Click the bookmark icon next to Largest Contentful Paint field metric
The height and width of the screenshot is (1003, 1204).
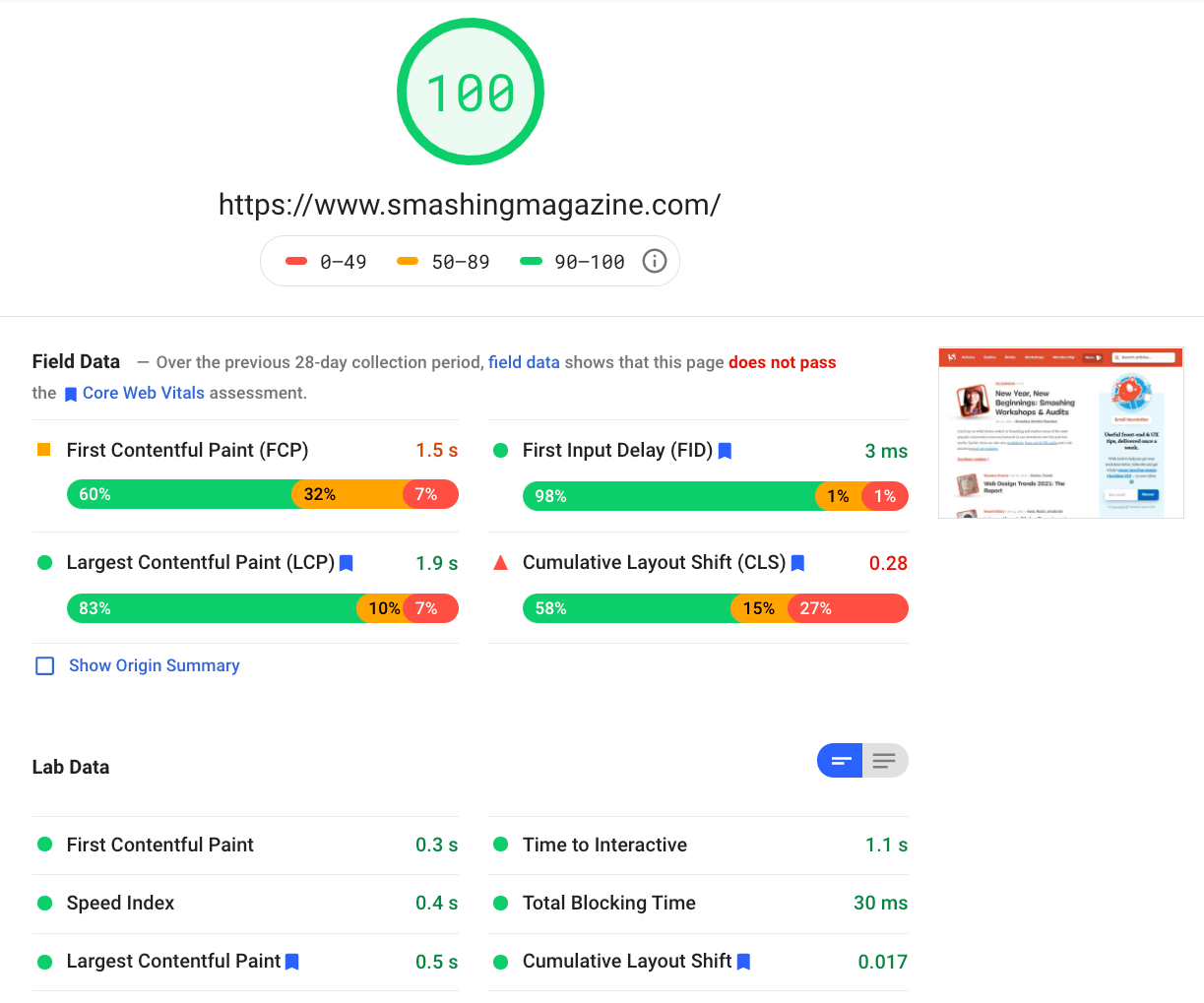point(346,563)
